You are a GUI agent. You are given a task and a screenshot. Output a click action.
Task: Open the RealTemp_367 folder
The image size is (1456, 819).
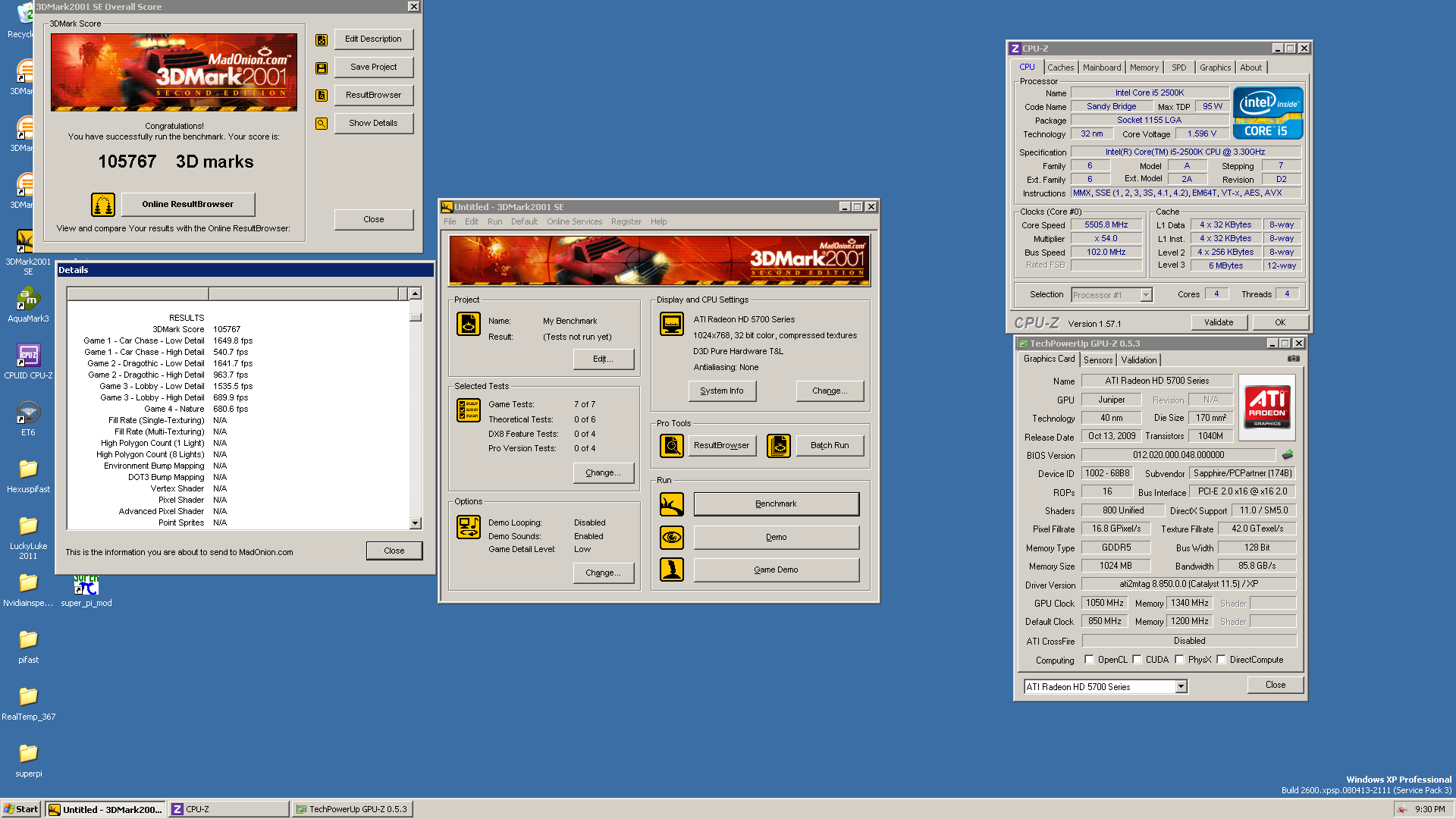point(28,703)
